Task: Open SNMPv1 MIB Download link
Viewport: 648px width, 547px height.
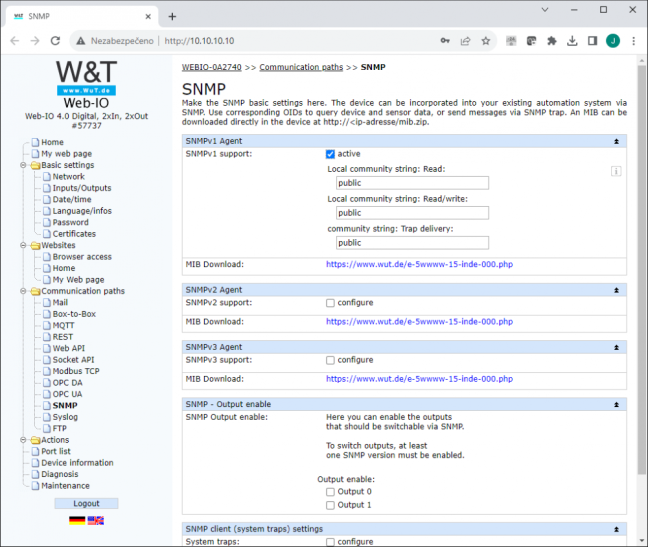Action: click(x=419, y=264)
